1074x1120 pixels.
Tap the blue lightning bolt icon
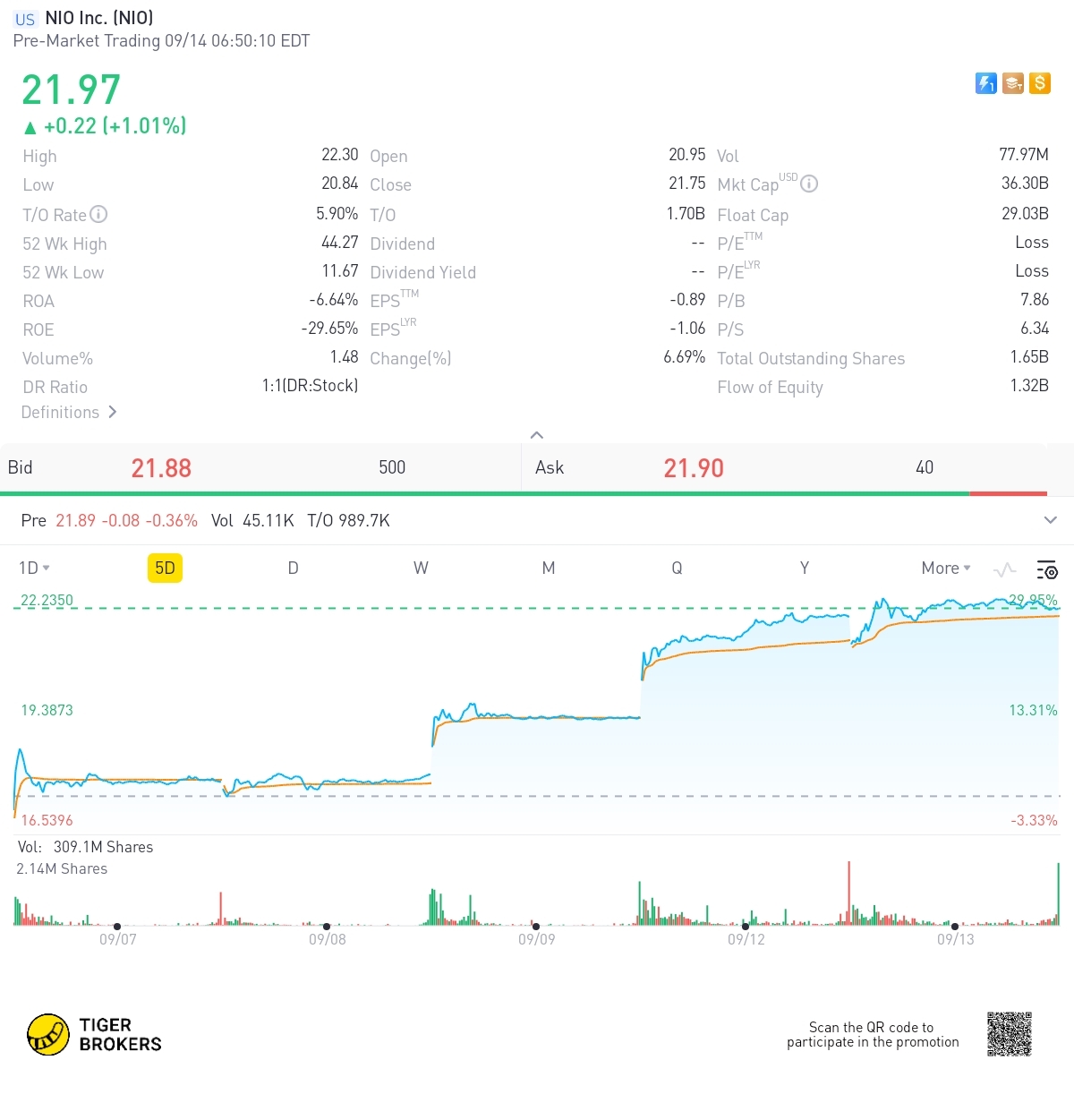click(x=985, y=83)
